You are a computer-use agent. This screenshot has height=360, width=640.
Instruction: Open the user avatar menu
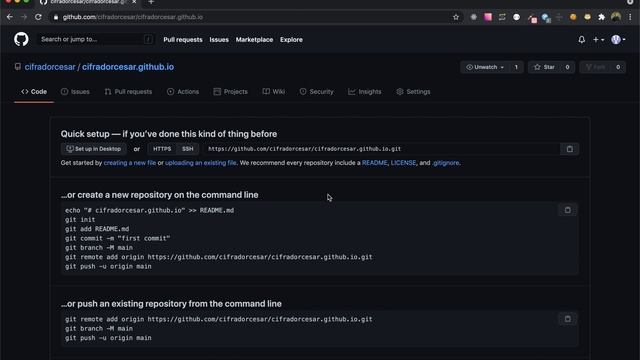click(618, 40)
